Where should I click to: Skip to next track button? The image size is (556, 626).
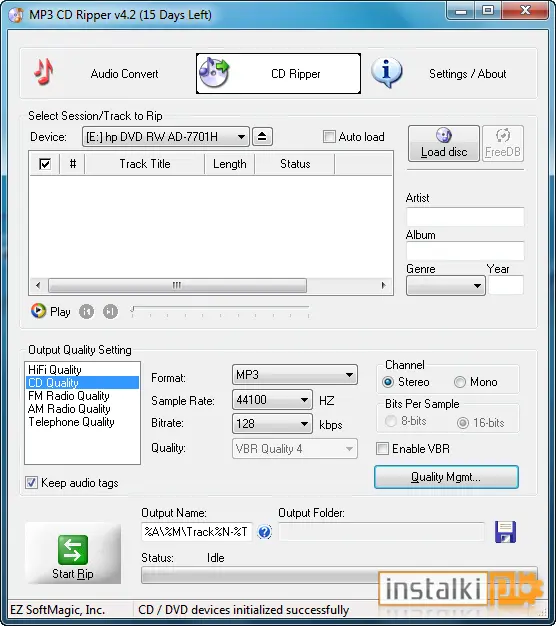(x=111, y=311)
